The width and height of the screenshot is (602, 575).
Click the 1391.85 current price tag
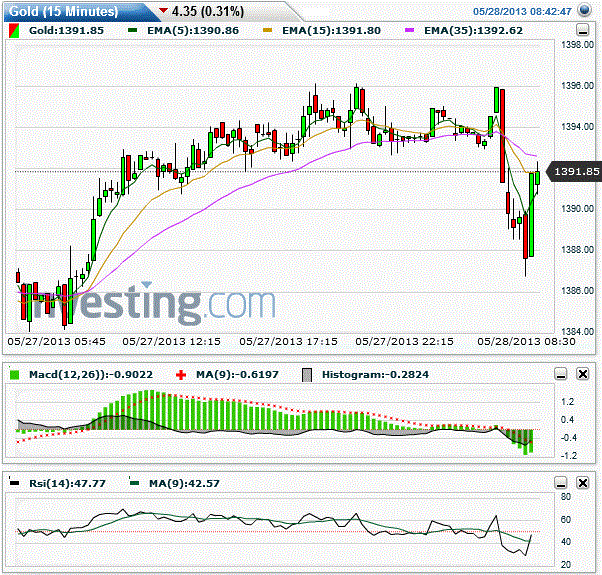575,171
